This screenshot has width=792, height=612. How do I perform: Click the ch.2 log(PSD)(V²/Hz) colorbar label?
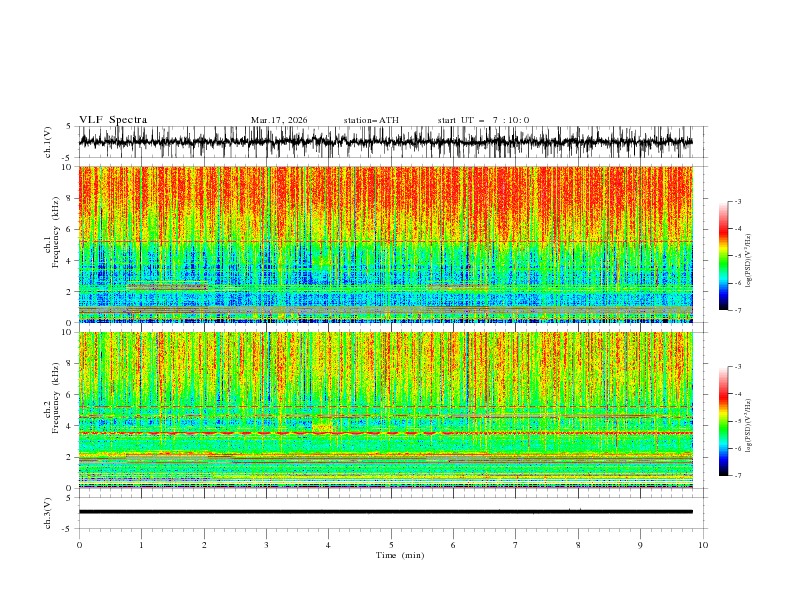click(749, 426)
